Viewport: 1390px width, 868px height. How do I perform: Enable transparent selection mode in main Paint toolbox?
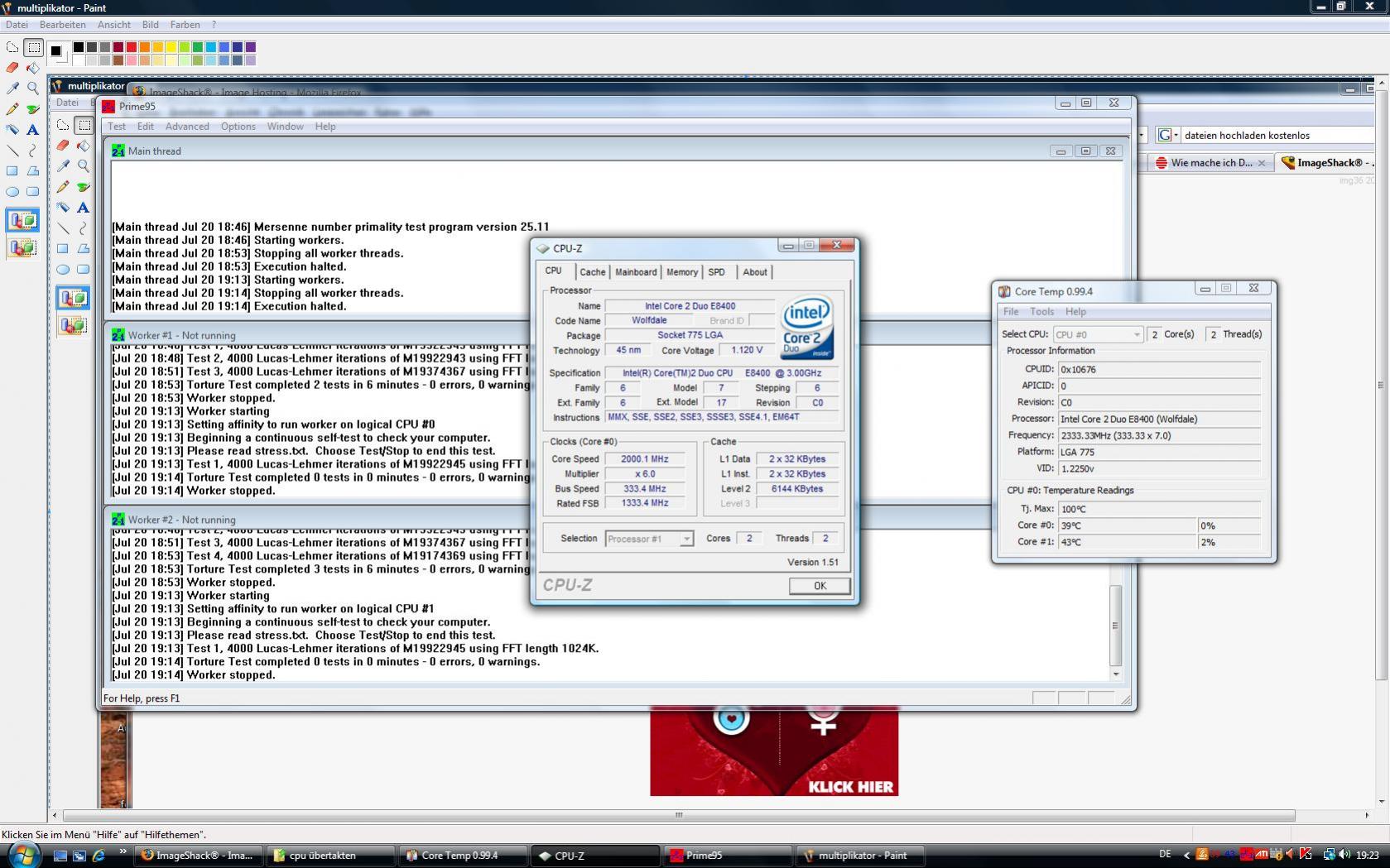[x=22, y=247]
